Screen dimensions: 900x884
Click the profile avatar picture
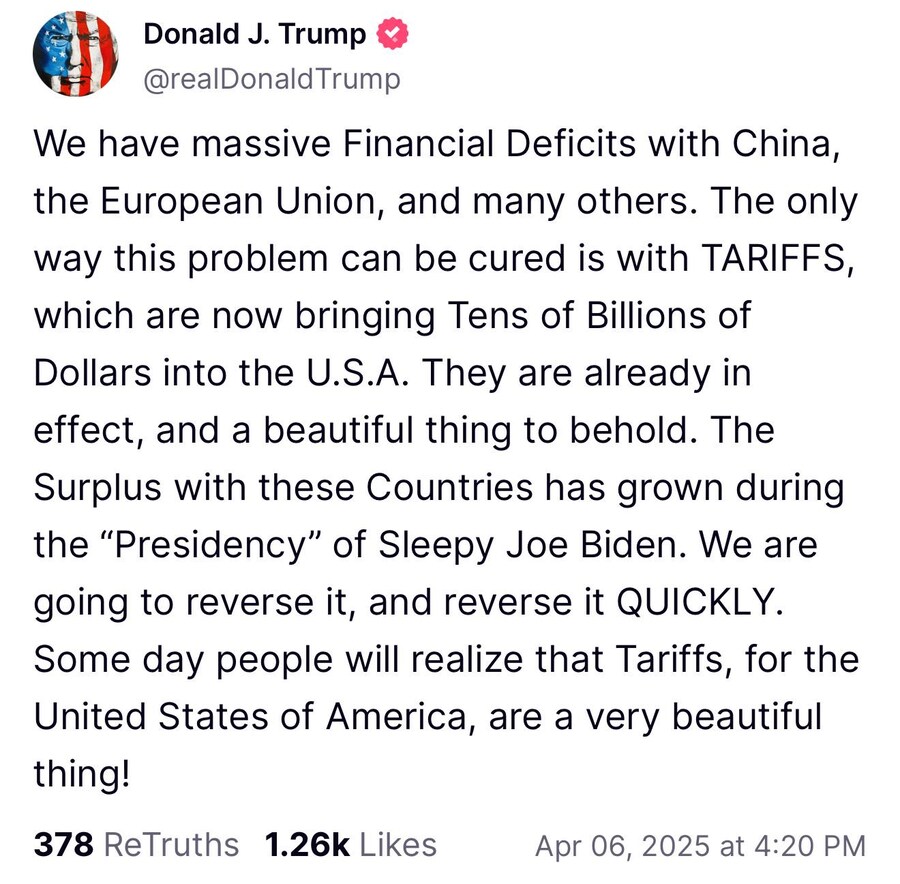76,57
